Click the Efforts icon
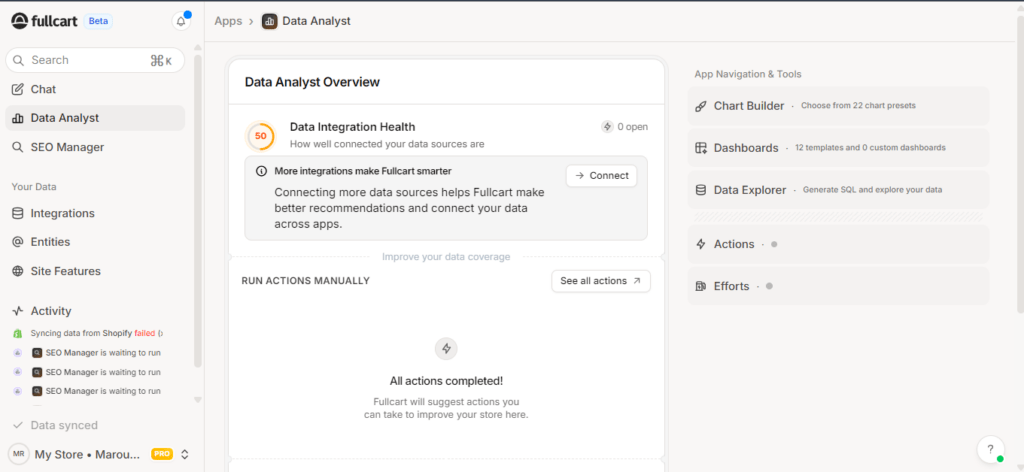 pyautogui.click(x=701, y=286)
